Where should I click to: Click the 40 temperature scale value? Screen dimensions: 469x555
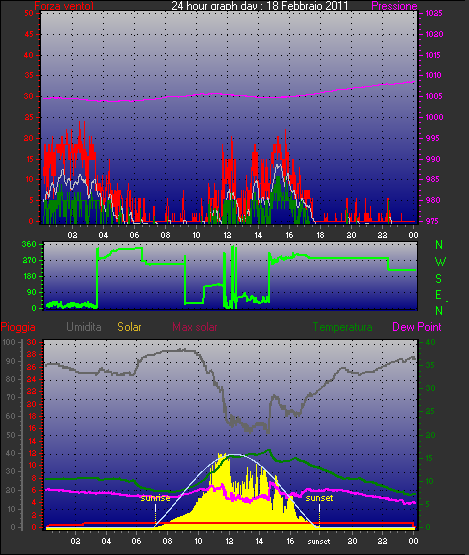point(430,342)
